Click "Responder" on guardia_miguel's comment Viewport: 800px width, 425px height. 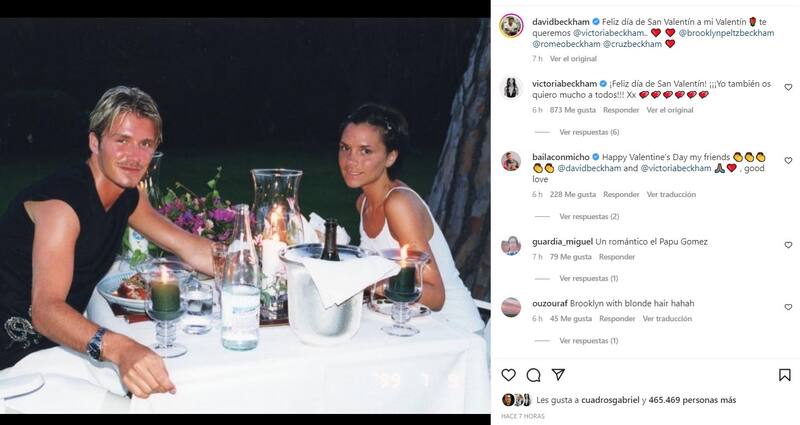click(617, 257)
